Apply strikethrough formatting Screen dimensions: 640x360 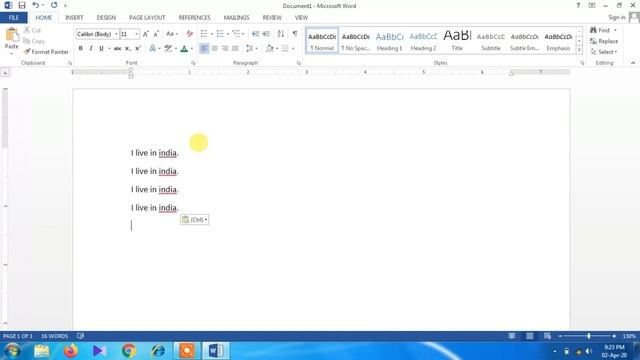(x=118, y=49)
